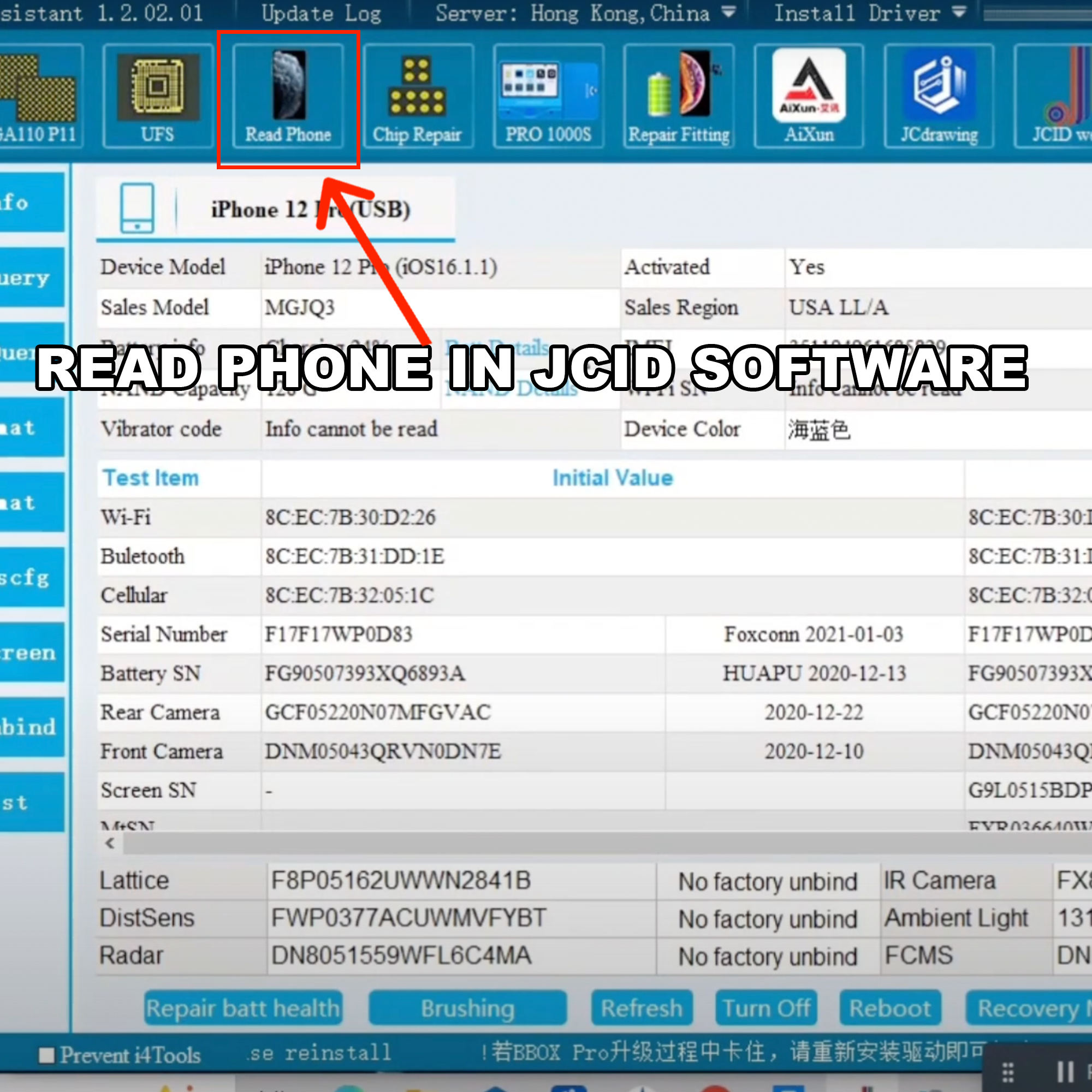Launch the PRO 1000S programmer icon
Image resolution: width=1092 pixels, height=1092 pixels.
[x=548, y=96]
